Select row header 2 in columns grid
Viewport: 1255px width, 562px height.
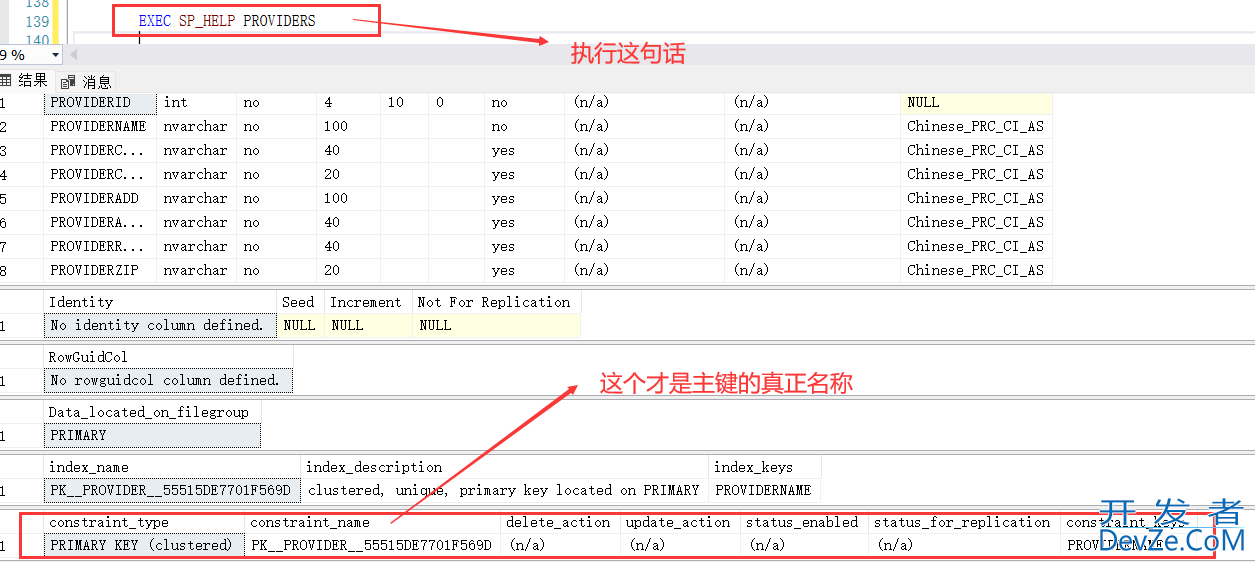click(x=20, y=126)
